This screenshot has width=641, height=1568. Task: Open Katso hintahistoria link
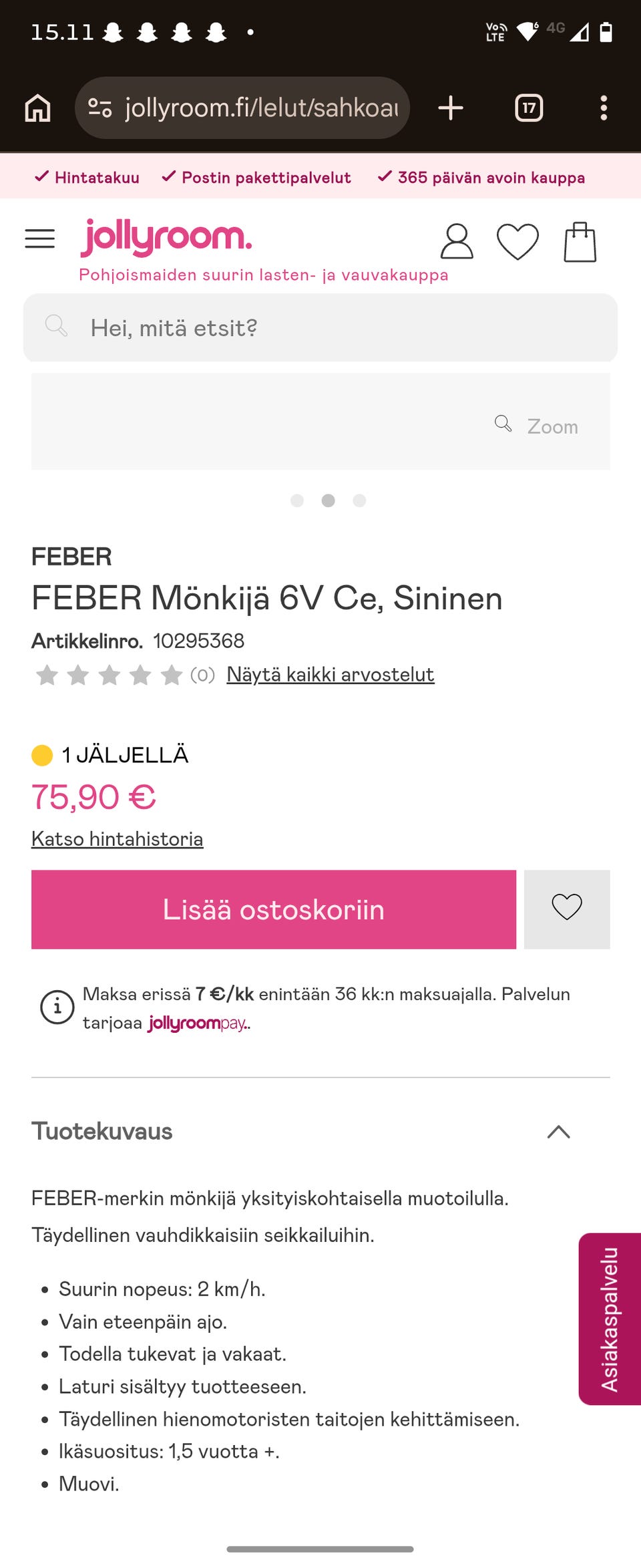117,838
